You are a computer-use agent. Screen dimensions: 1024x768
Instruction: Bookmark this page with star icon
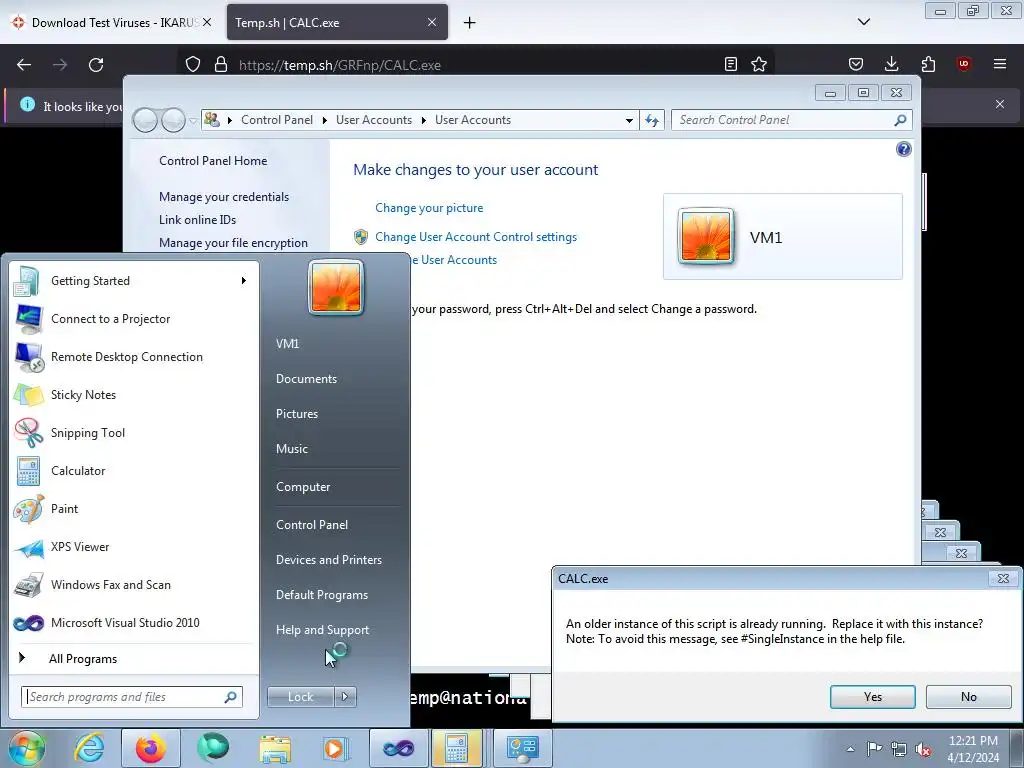tap(759, 64)
